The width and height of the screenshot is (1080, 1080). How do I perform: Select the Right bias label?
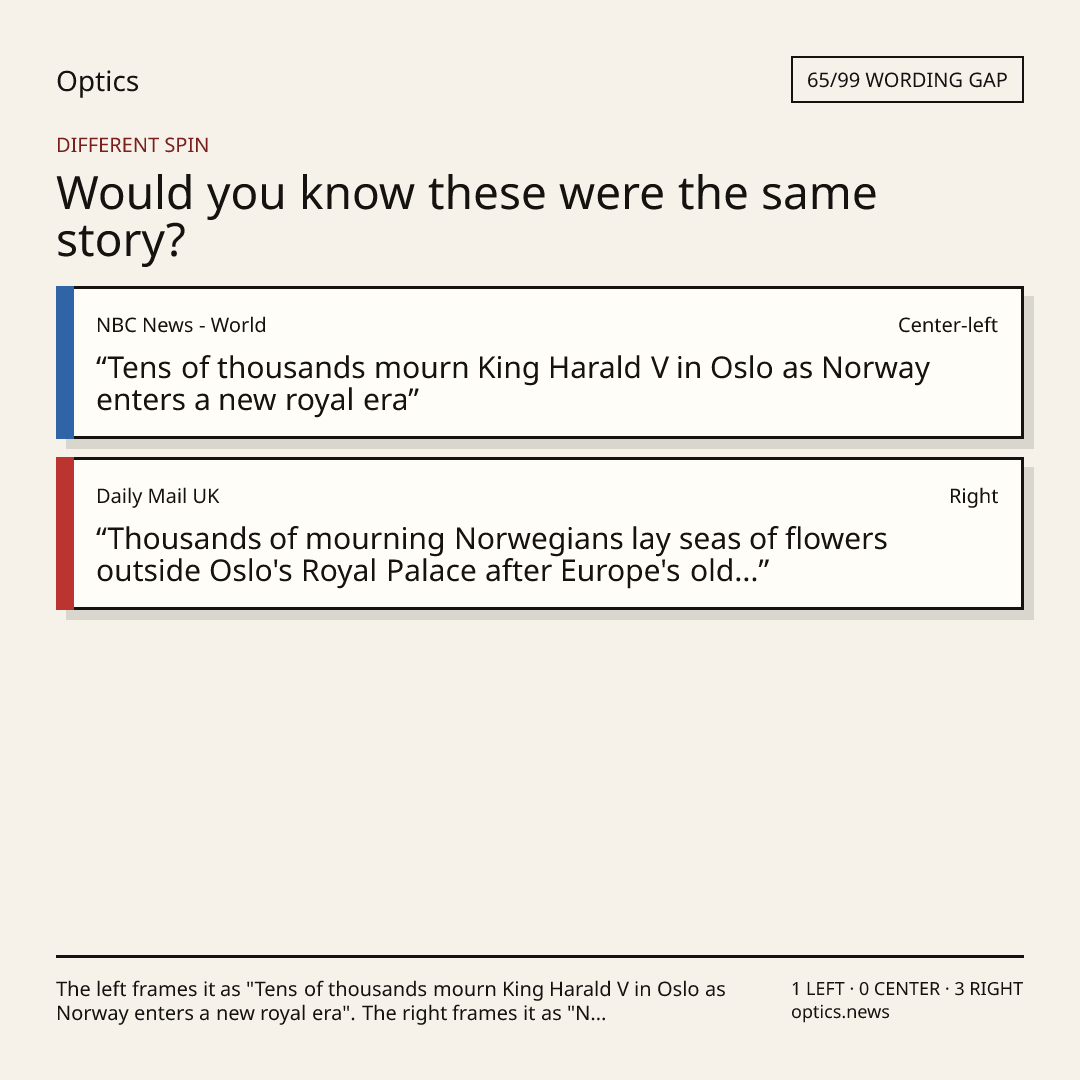tap(973, 496)
